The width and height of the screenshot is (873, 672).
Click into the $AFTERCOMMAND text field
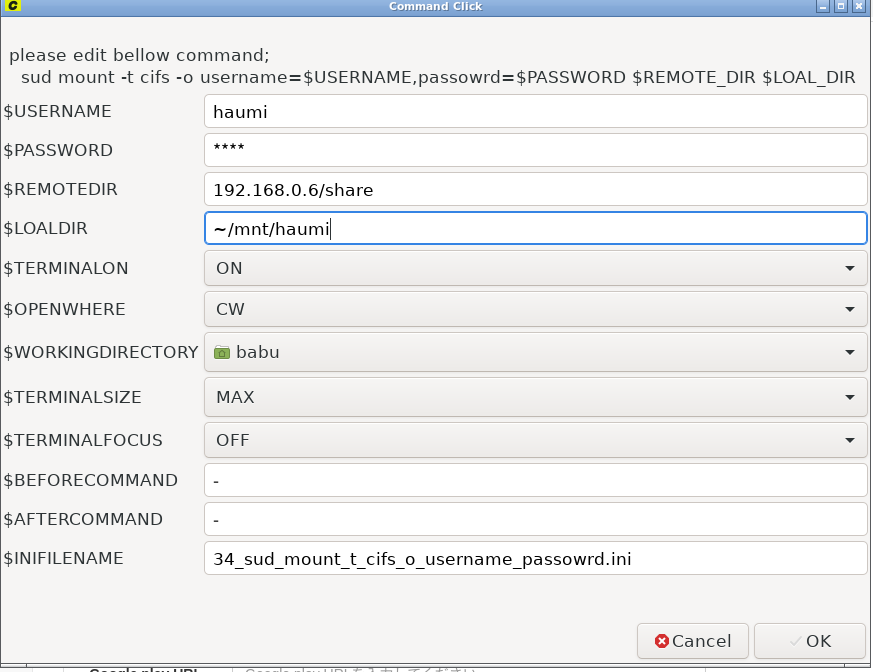pos(535,519)
